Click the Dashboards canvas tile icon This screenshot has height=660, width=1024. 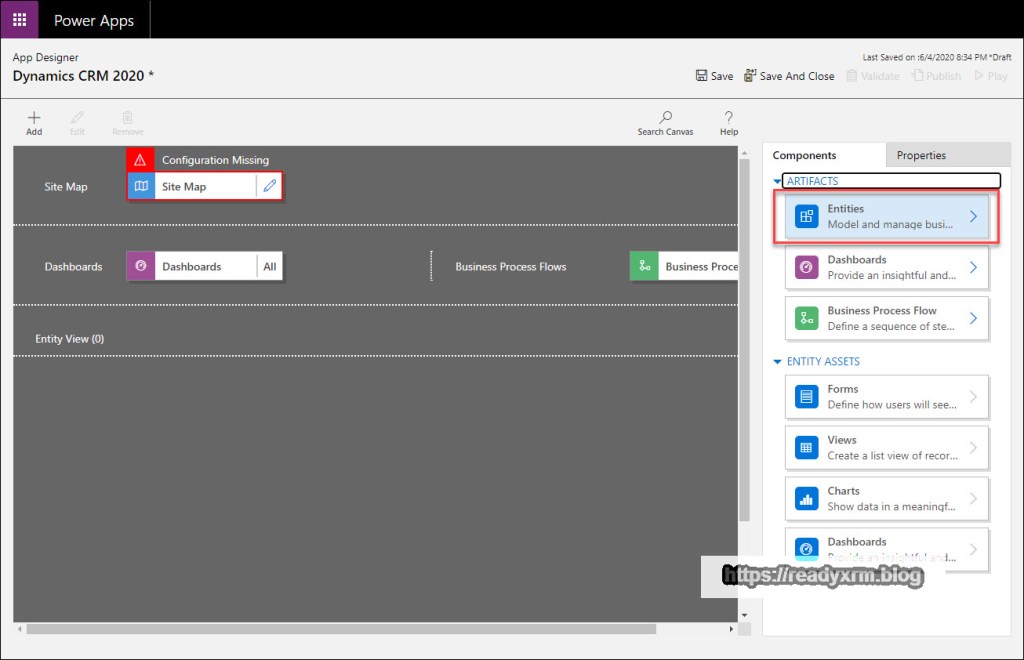tap(141, 267)
